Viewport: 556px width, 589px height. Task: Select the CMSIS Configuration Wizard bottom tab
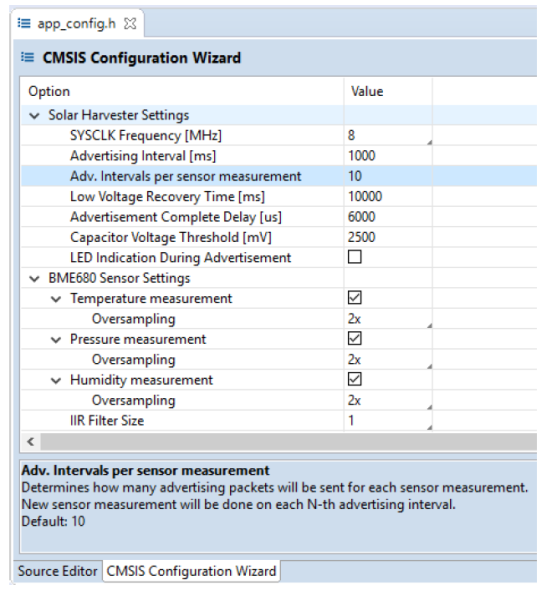point(191,571)
